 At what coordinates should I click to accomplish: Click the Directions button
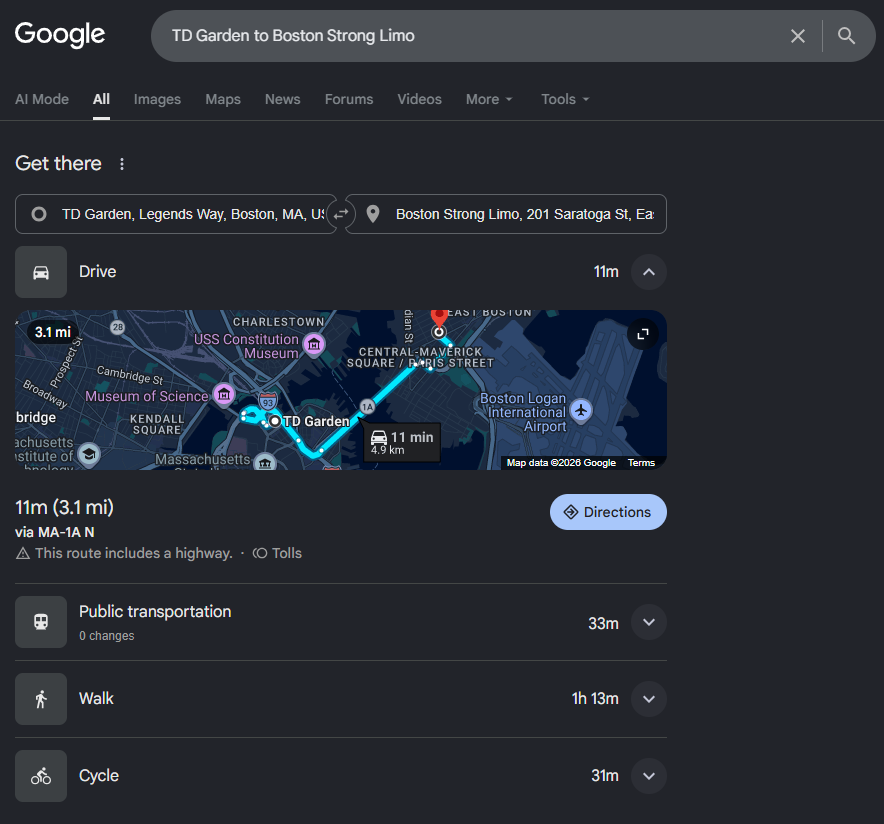click(608, 512)
